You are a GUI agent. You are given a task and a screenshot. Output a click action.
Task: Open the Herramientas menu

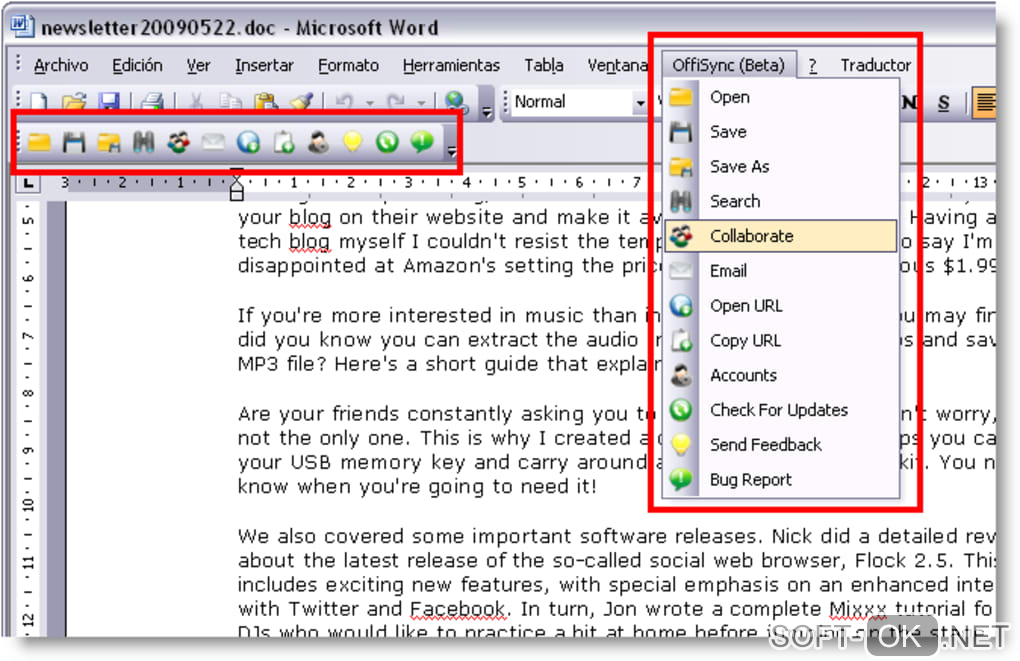(x=451, y=66)
